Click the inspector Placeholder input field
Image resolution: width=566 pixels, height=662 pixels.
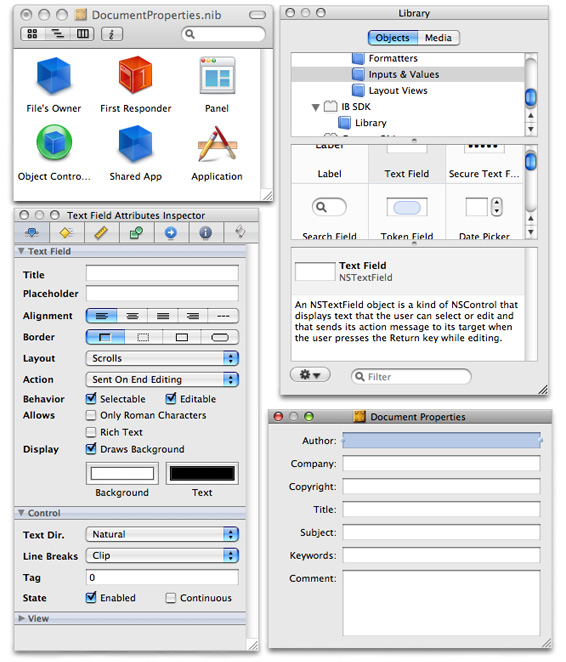162,293
